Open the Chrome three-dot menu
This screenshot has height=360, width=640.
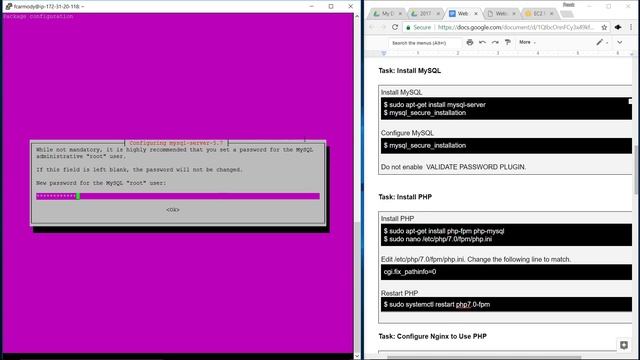click(631, 27)
